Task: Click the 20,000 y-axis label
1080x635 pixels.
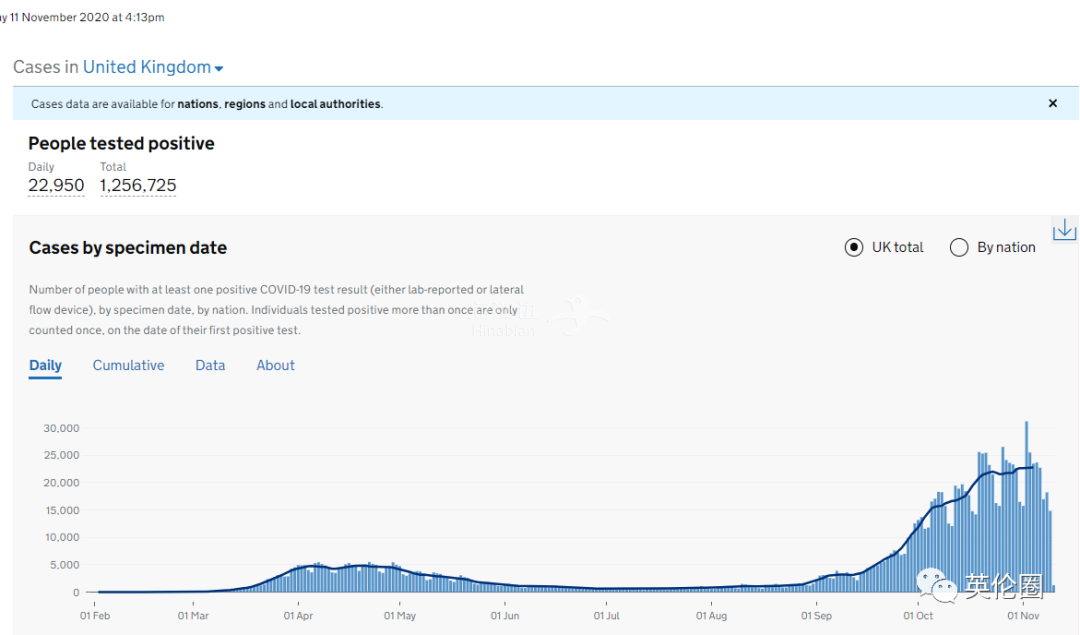Action: (61, 483)
